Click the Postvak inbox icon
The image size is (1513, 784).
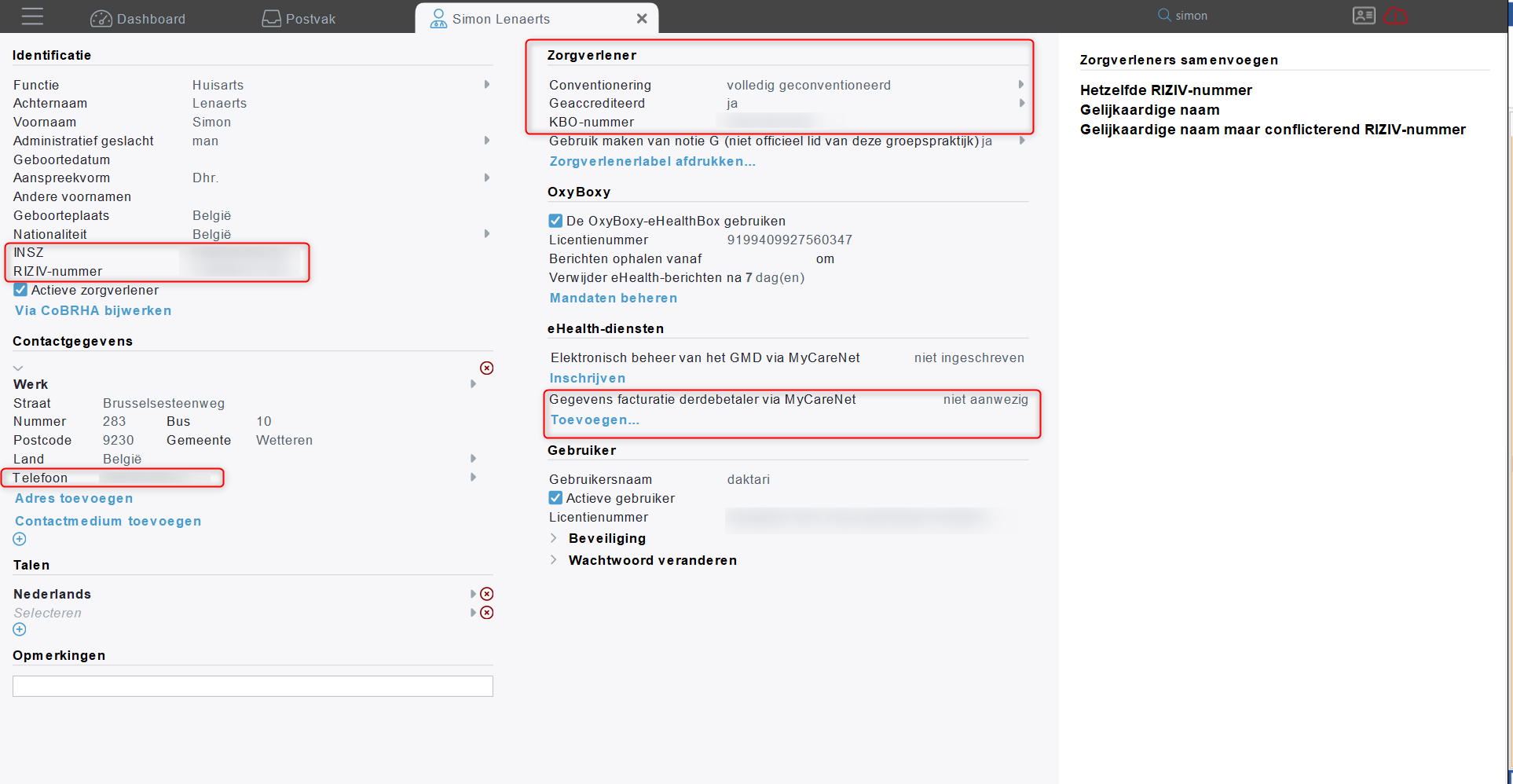271,18
